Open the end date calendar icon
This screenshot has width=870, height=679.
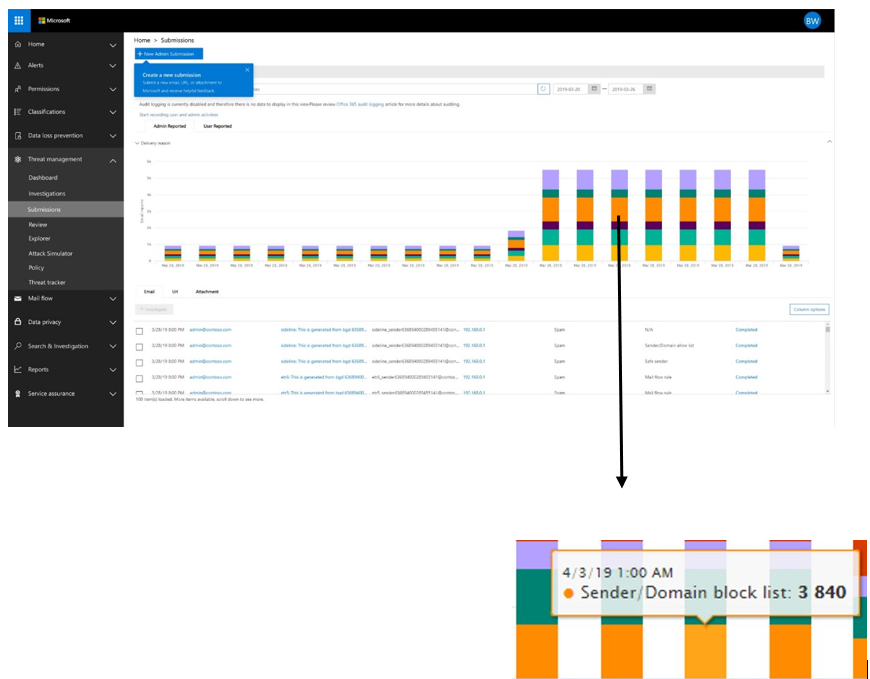click(x=650, y=89)
